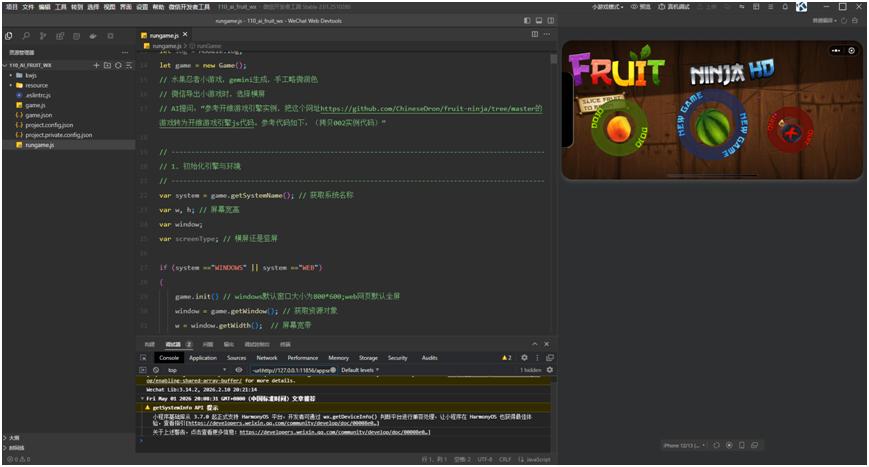
Task: Click the simulator capsule close target icon
Action: 852,50
